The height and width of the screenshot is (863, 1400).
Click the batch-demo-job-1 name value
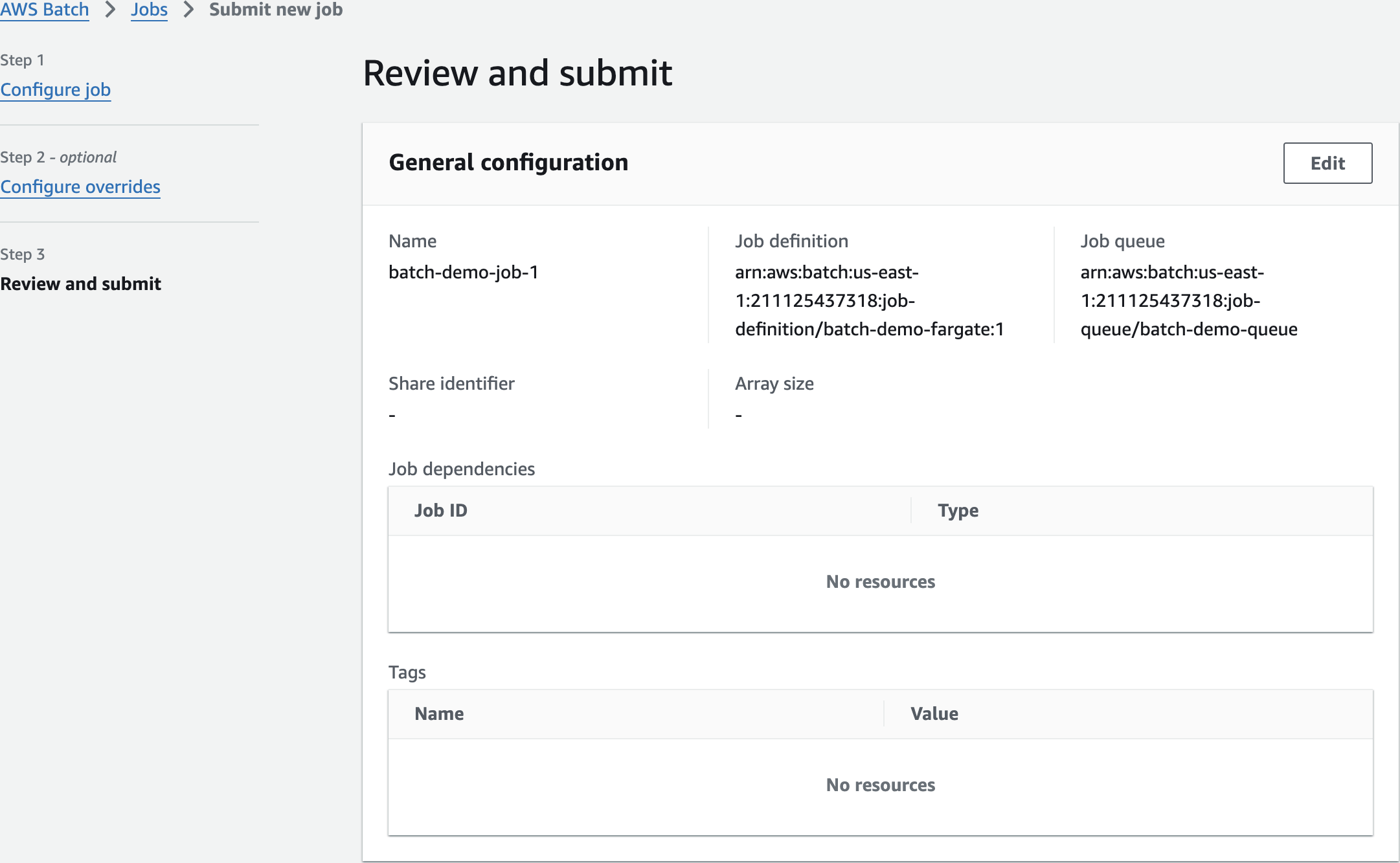(464, 272)
